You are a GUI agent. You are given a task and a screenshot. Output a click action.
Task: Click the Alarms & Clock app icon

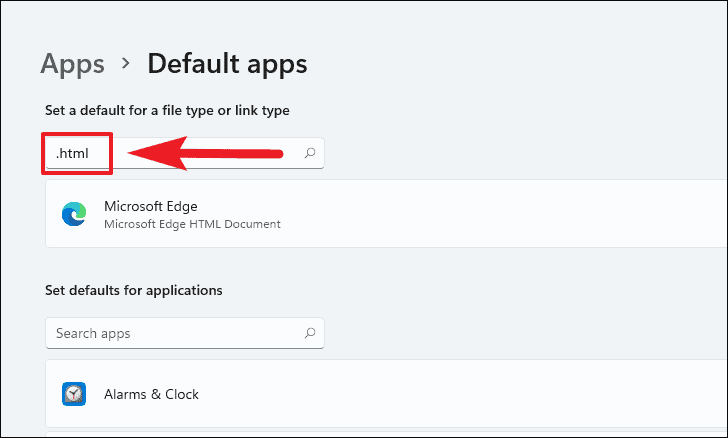coord(74,394)
